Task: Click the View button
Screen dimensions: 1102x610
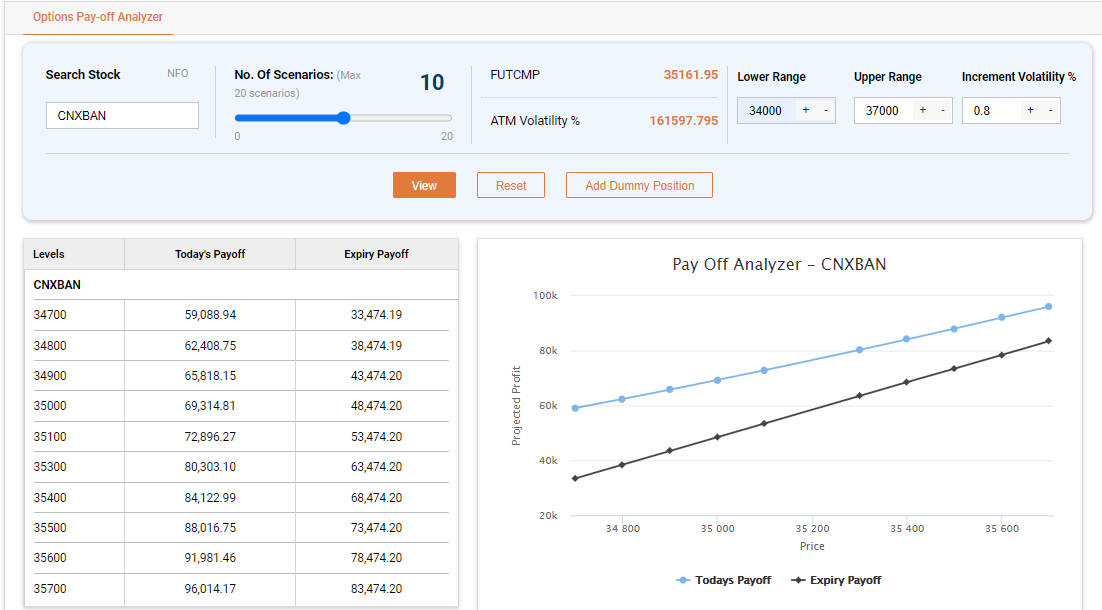Action: click(x=424, y=185)
